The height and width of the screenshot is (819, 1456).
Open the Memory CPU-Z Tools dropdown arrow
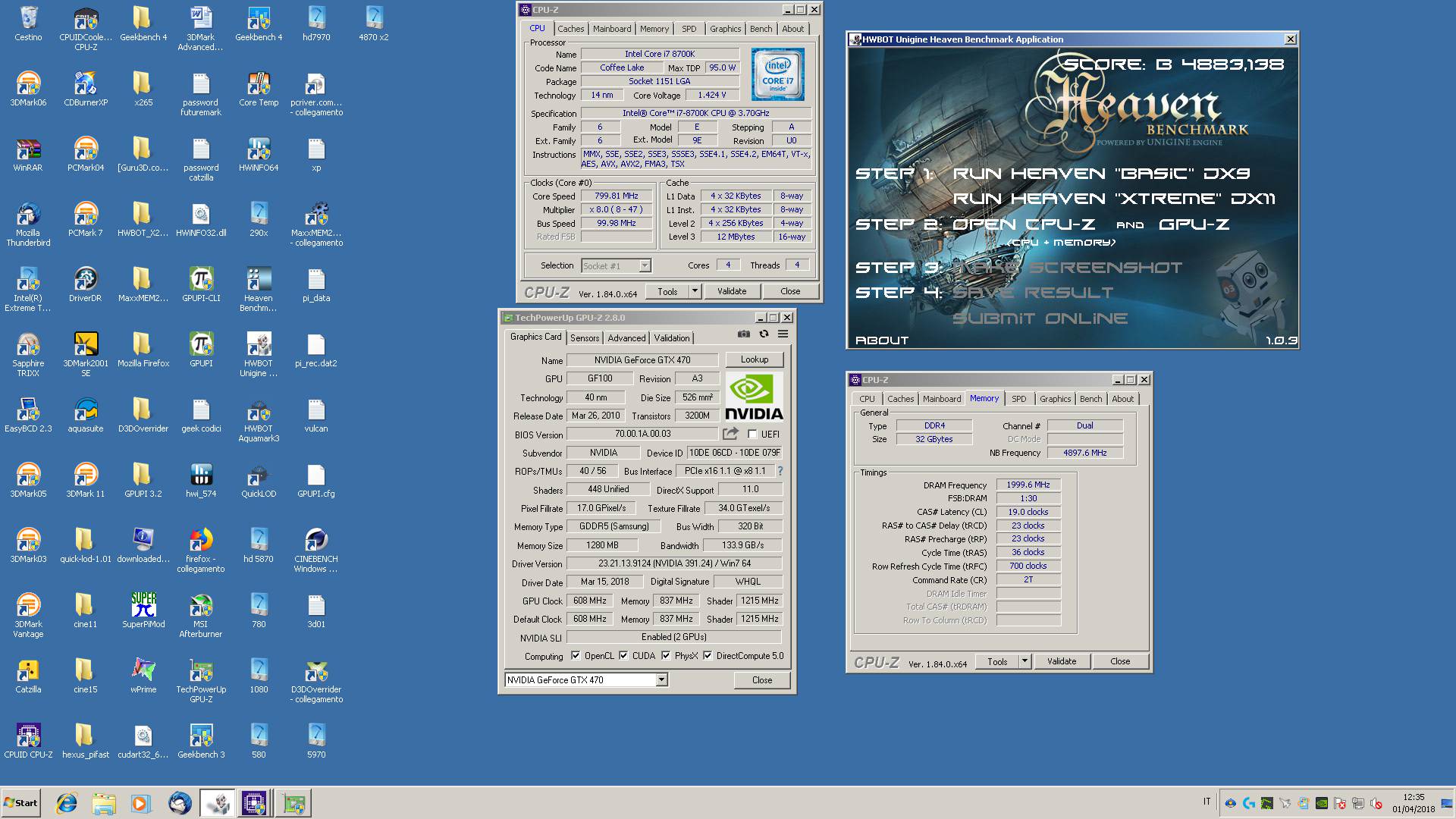(x=1025, y=661)
